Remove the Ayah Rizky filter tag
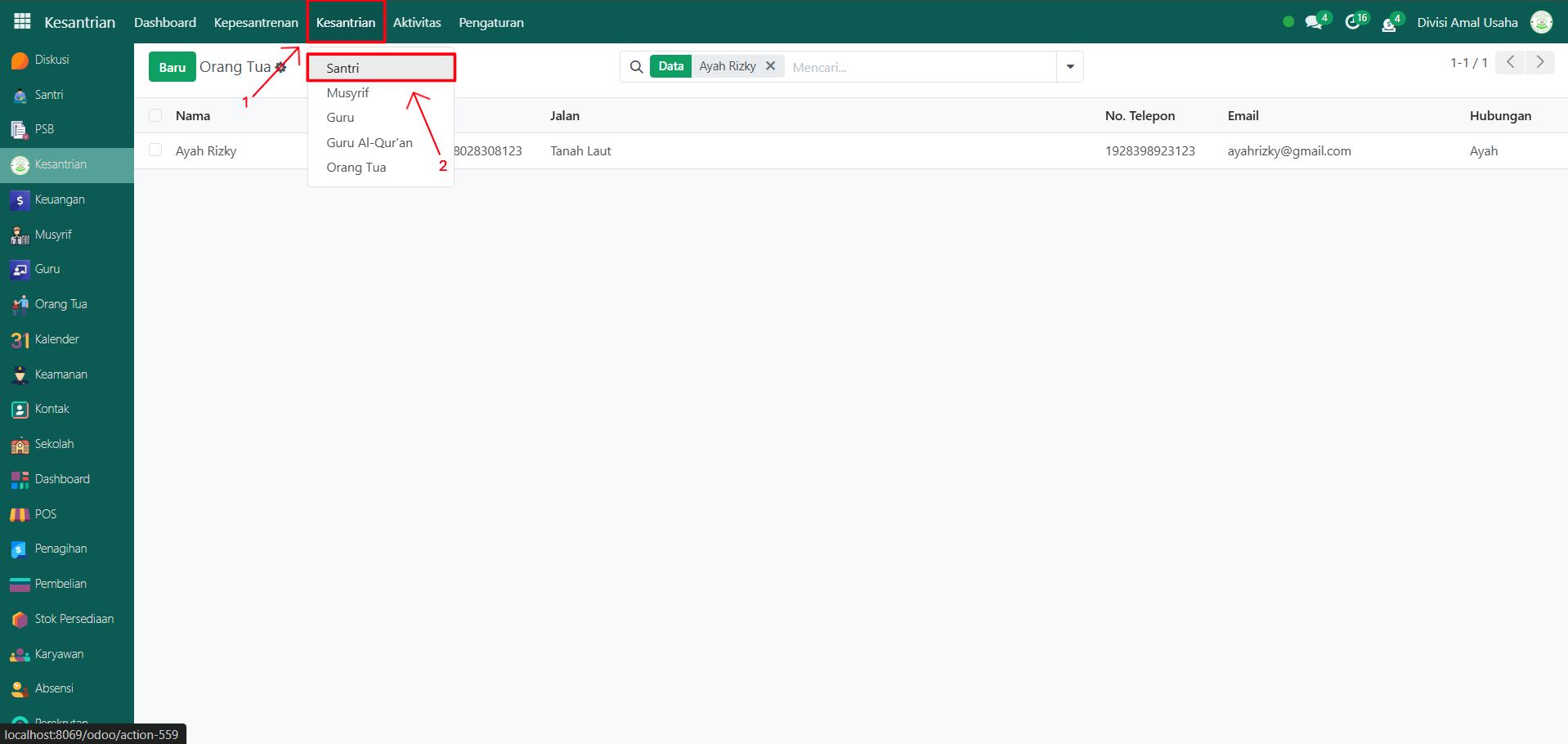This screenshot has width=1568, height=744. point(770,66)
